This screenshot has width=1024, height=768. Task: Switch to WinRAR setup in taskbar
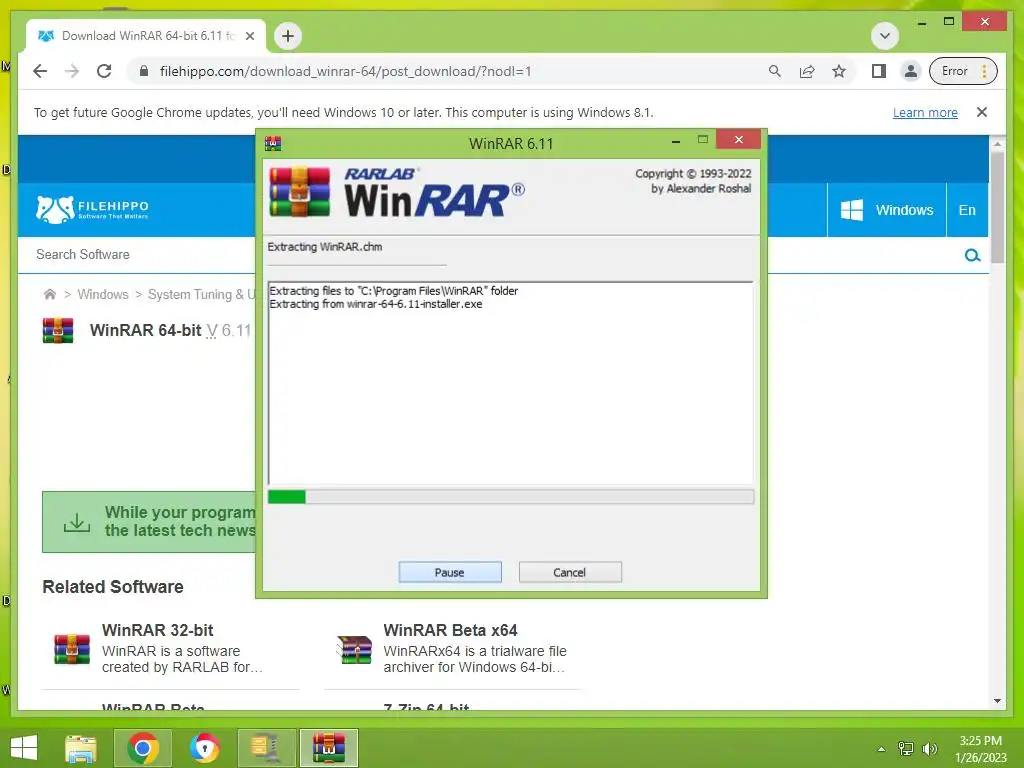coord(328,748)
